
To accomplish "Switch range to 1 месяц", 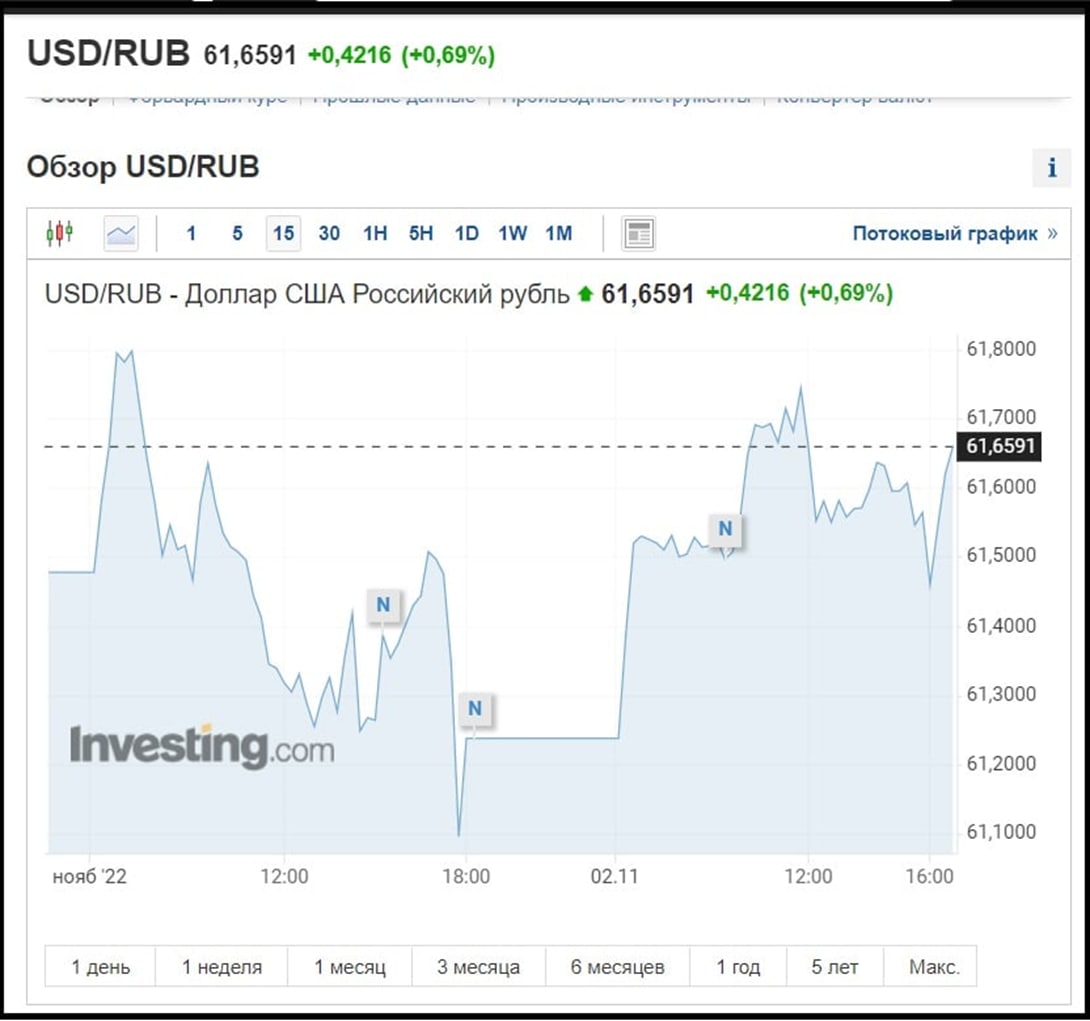I will (350, 967).
